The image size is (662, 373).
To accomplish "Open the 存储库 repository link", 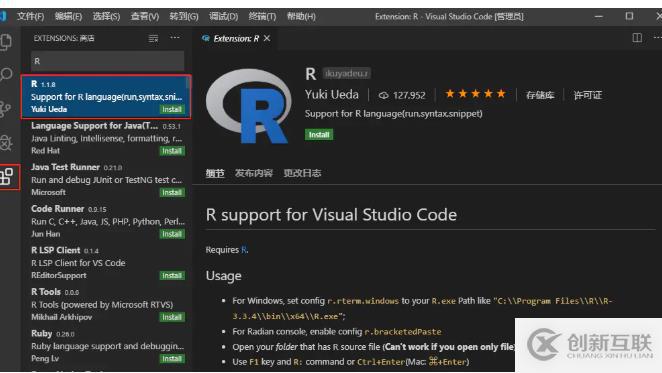I will (540, 95).
